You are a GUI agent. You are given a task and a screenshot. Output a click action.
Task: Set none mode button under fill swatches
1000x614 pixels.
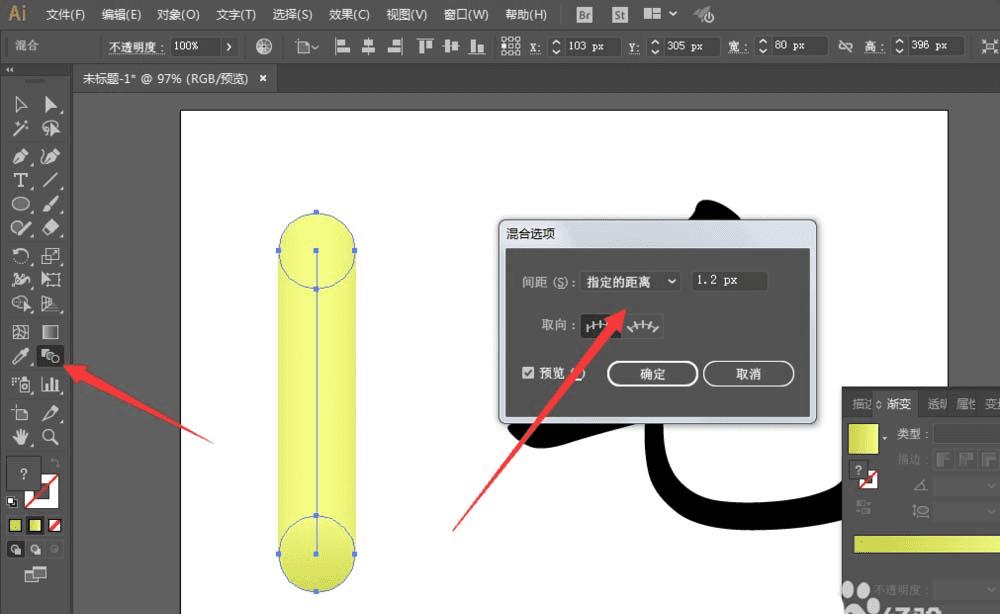[55, 525]
